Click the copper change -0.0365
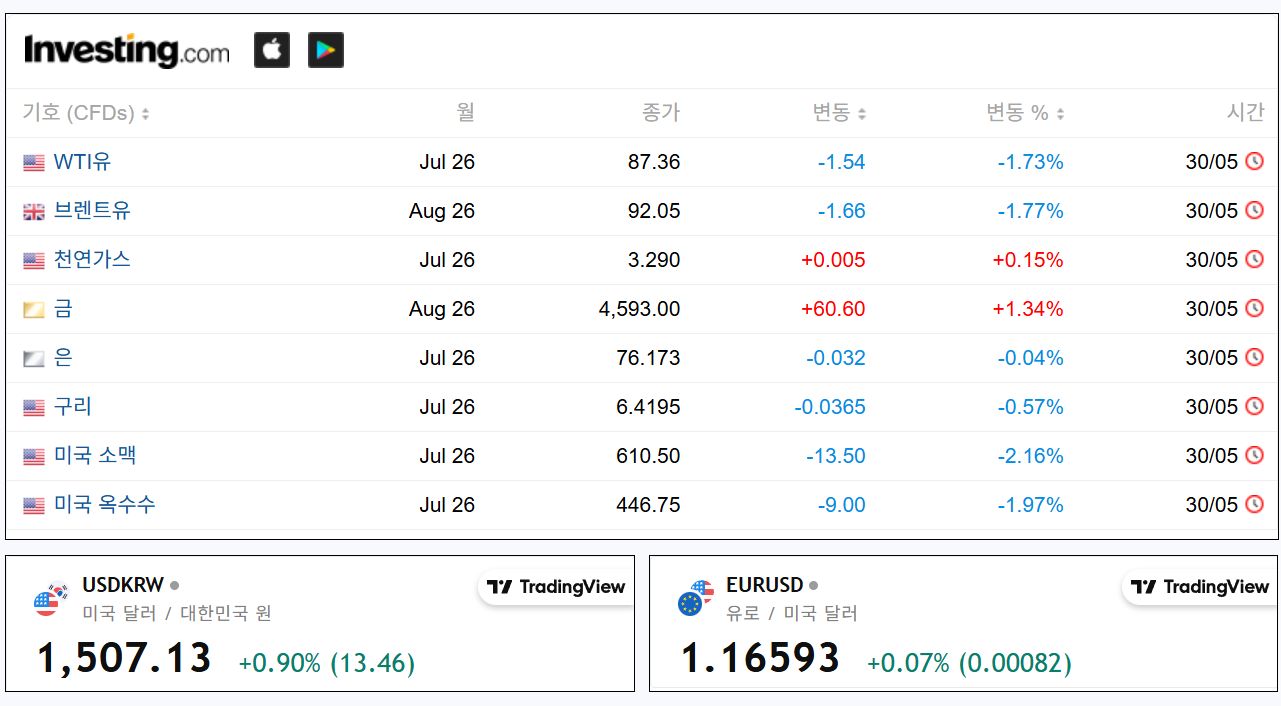Screen dimensions: 1281x706 tap(830, 407)
